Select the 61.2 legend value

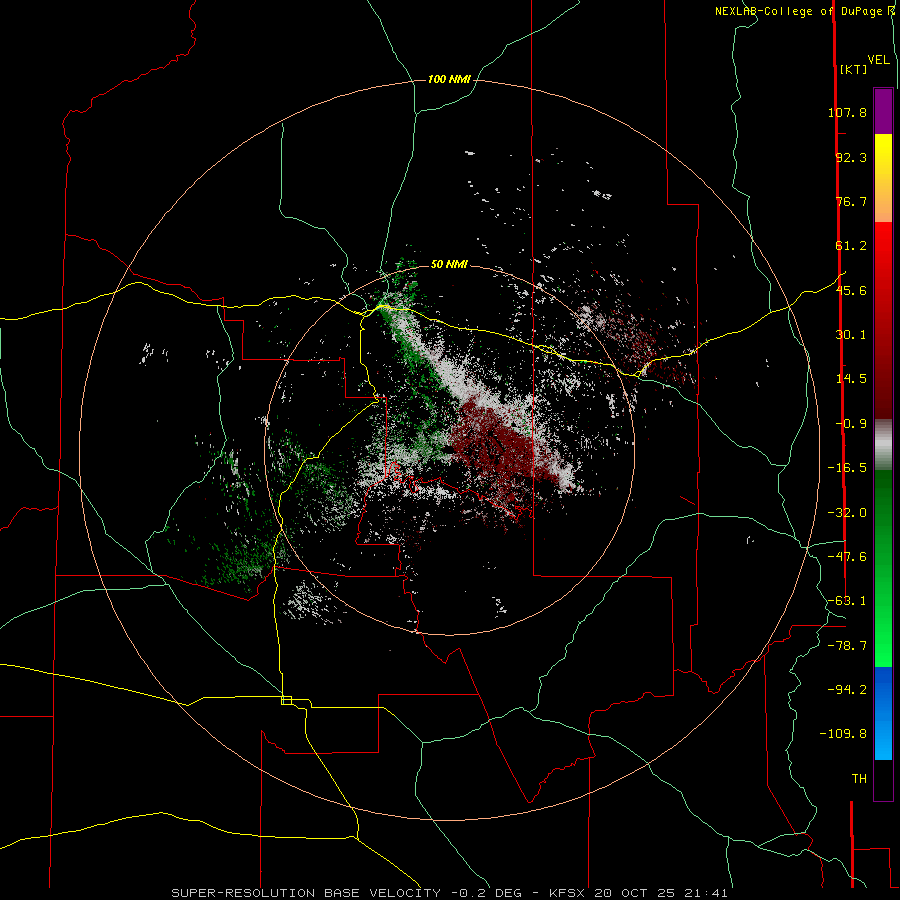tap(851, 246)
